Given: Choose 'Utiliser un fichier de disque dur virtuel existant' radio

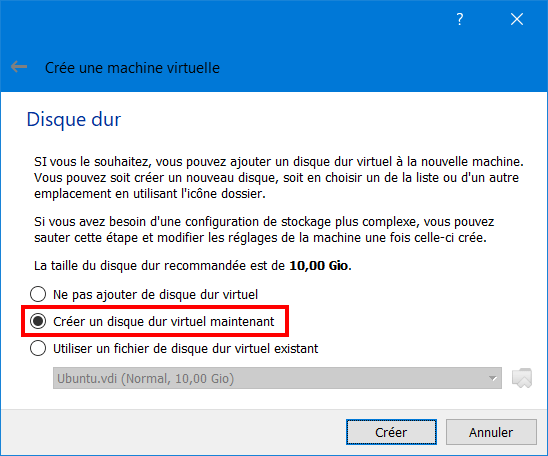Looking at the screenshot, I should (x=38, y=348).
